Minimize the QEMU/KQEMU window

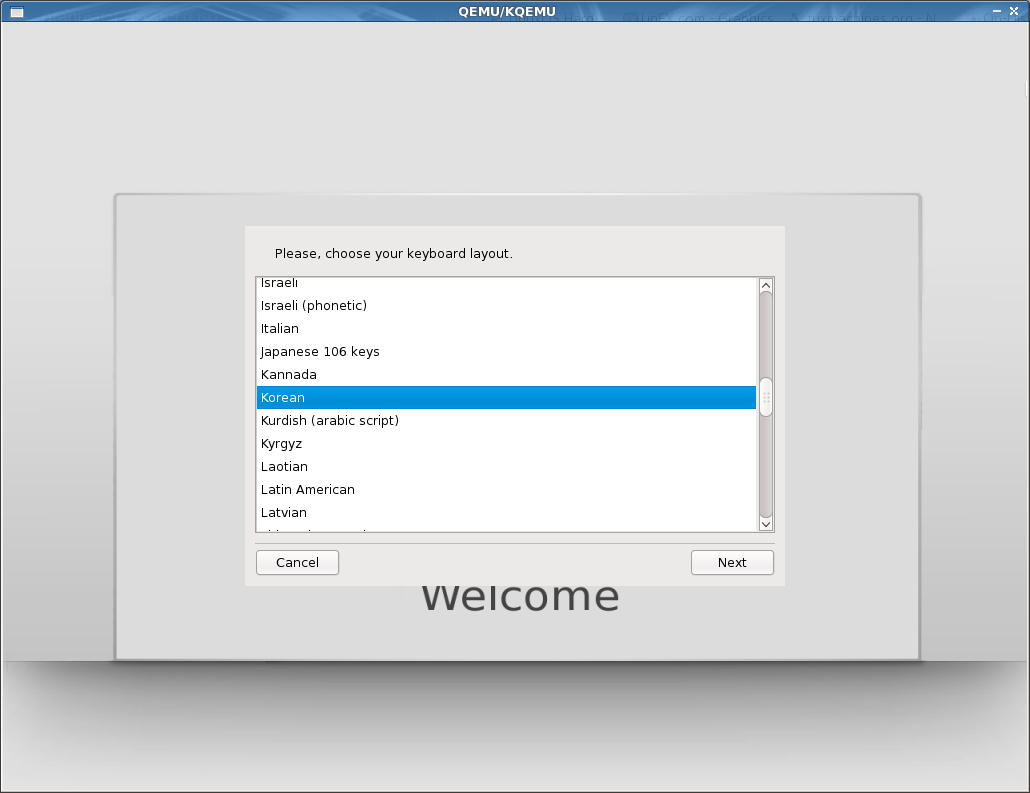[x=996, y=11]
